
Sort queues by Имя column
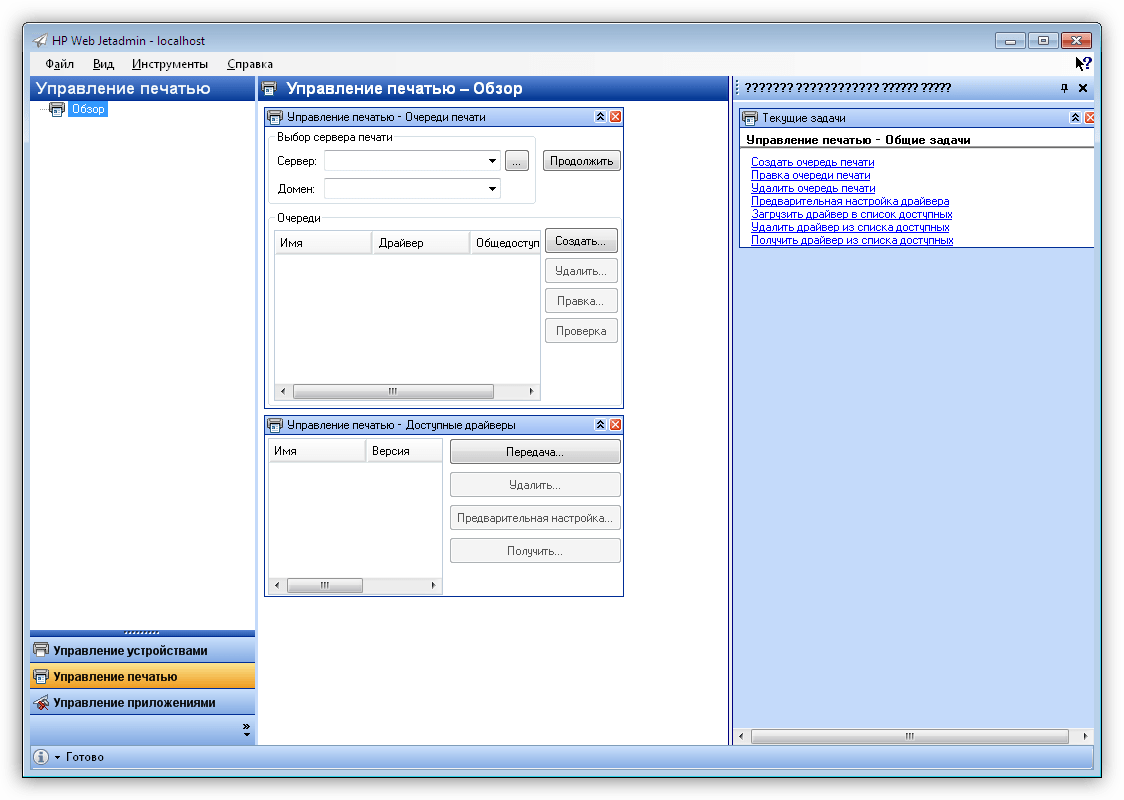pyautogui.click(x=323, y=243)
